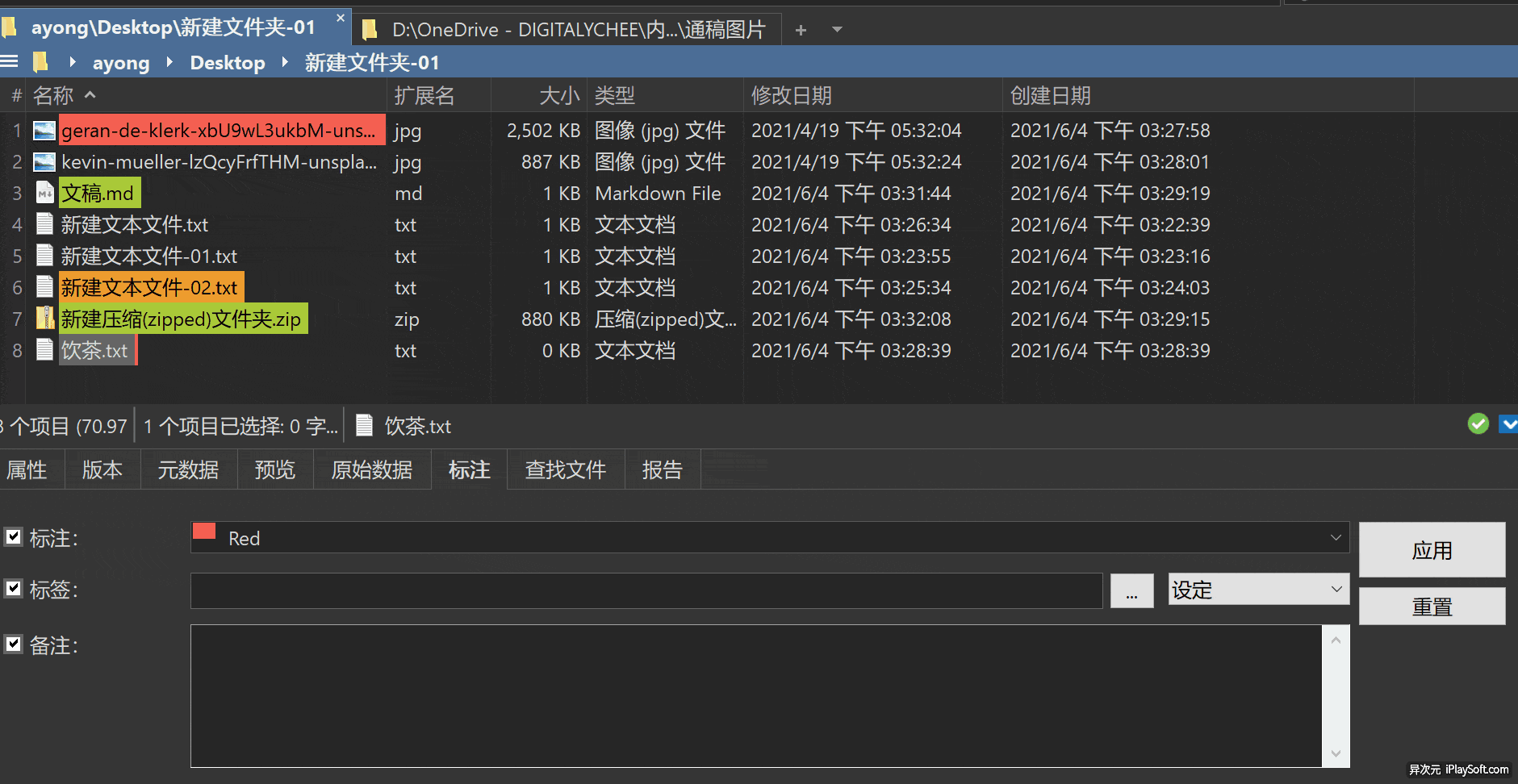This screenshot has height=784, width=1518.
Task: Click inside the 备注 text area
Action: (x=756, y=695)
